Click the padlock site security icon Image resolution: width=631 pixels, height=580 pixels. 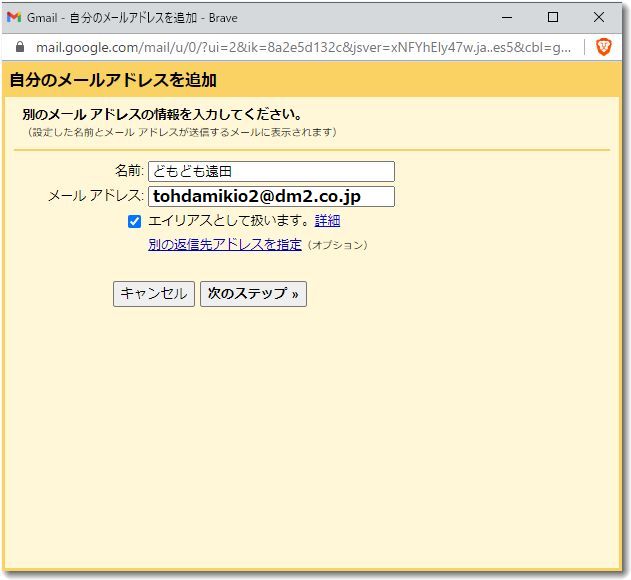[x=20, y=47]
